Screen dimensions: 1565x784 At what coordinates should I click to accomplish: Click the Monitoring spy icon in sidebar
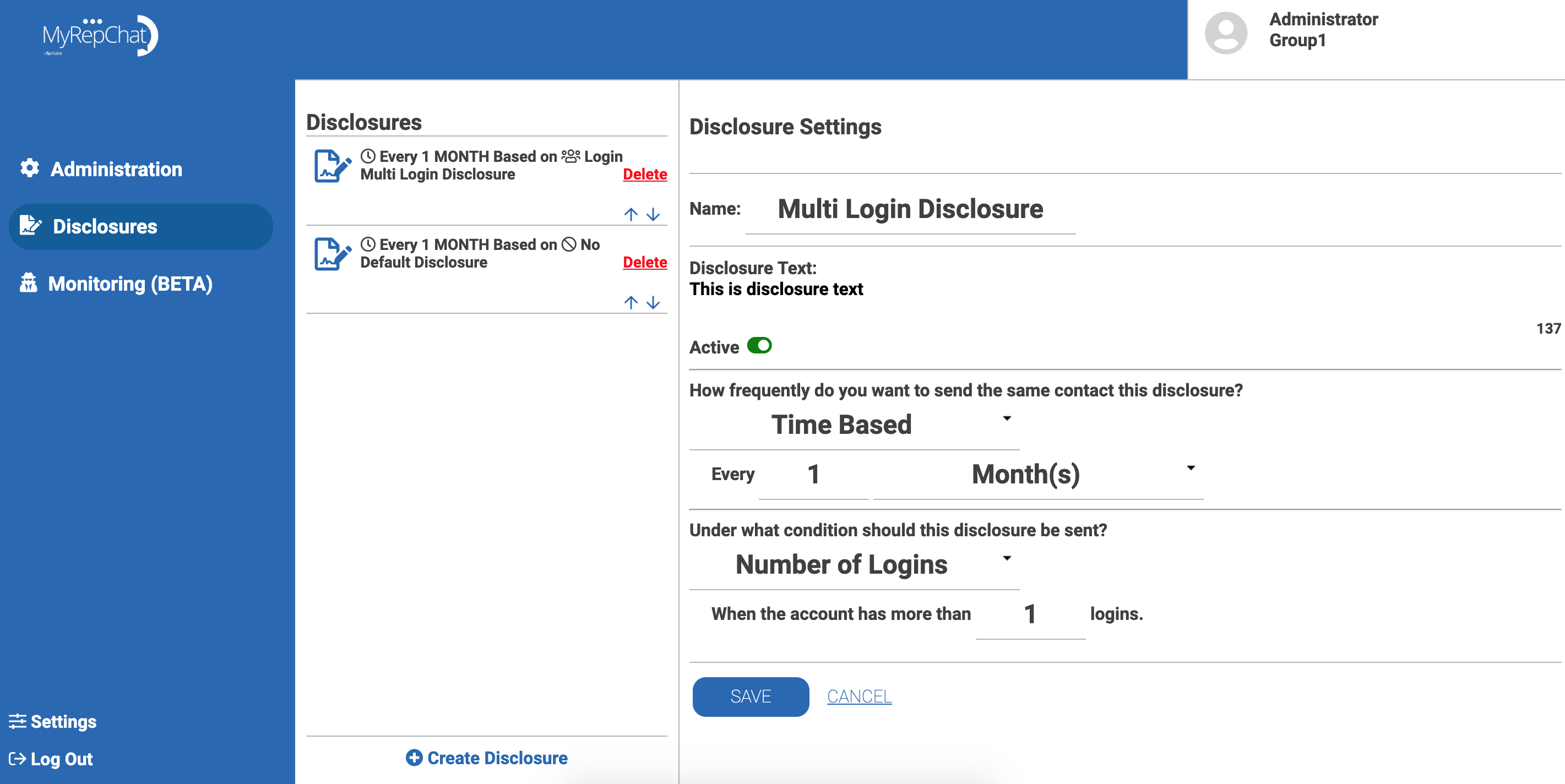[x=29, y=283]
